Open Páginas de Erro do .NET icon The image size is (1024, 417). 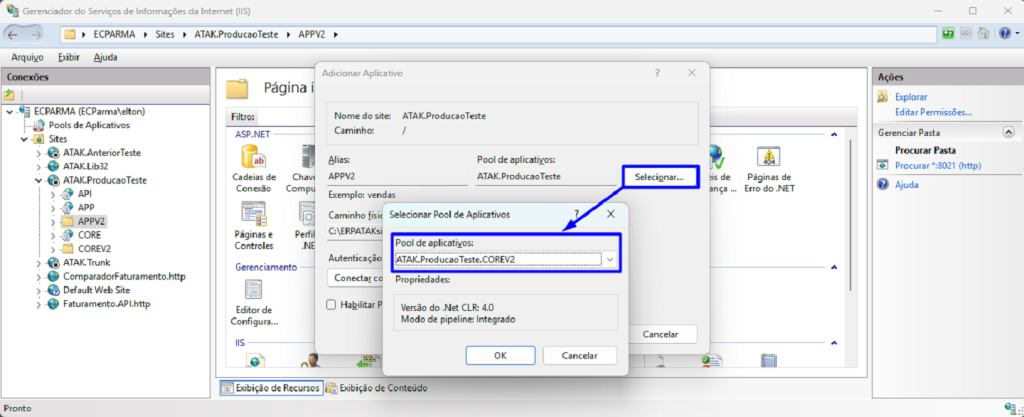coord(768,157)
